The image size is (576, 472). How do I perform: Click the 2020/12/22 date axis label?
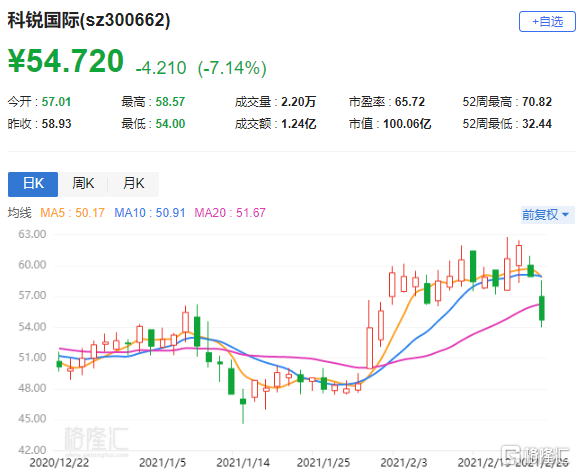(59, 463)
